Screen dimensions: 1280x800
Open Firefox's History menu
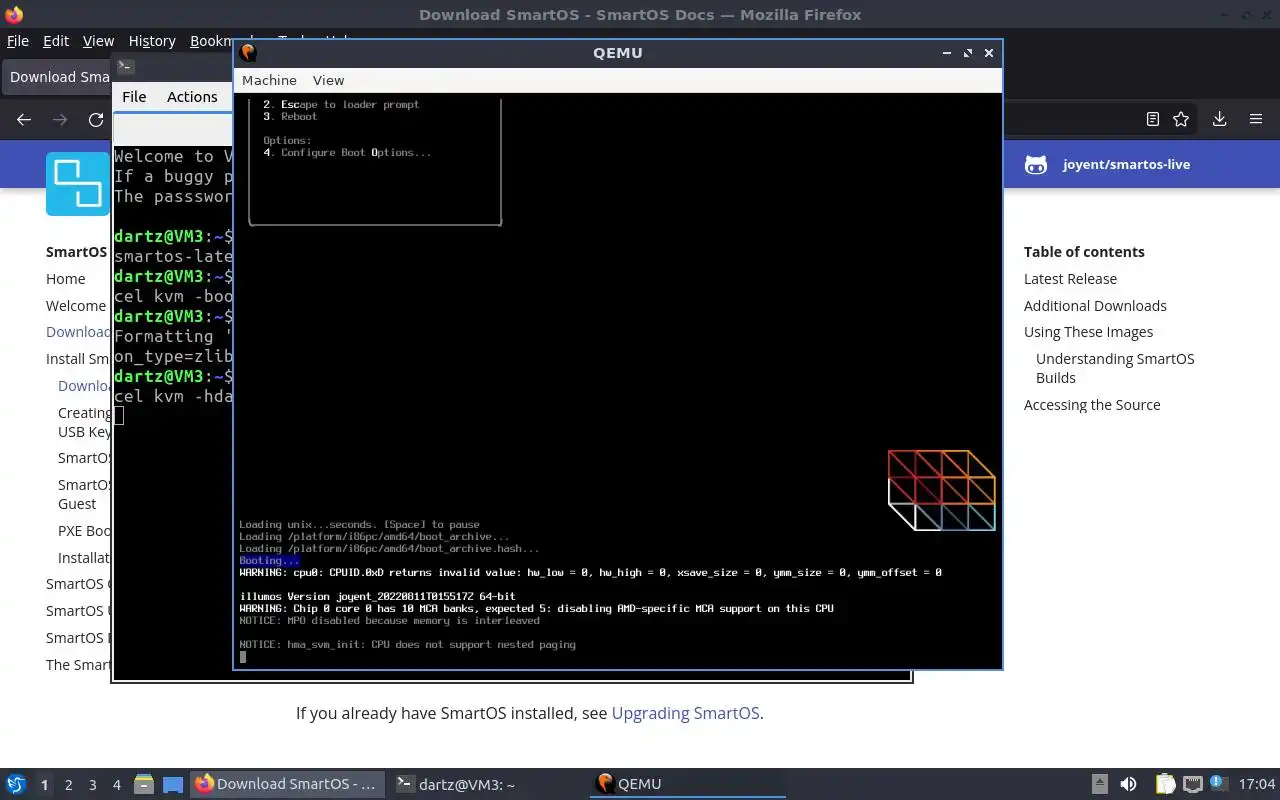[152, 41]
